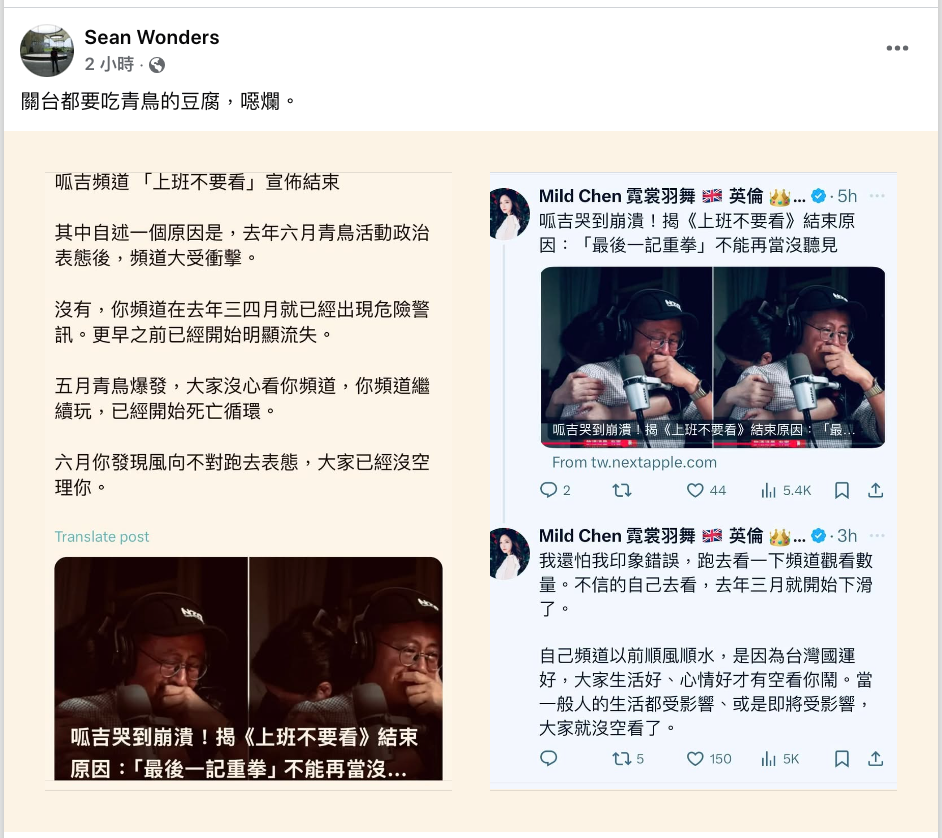This screenshot has height=838, width=942.
Task: Reply to the 3h Mild Chen tweet
Action: pos(548,758)
